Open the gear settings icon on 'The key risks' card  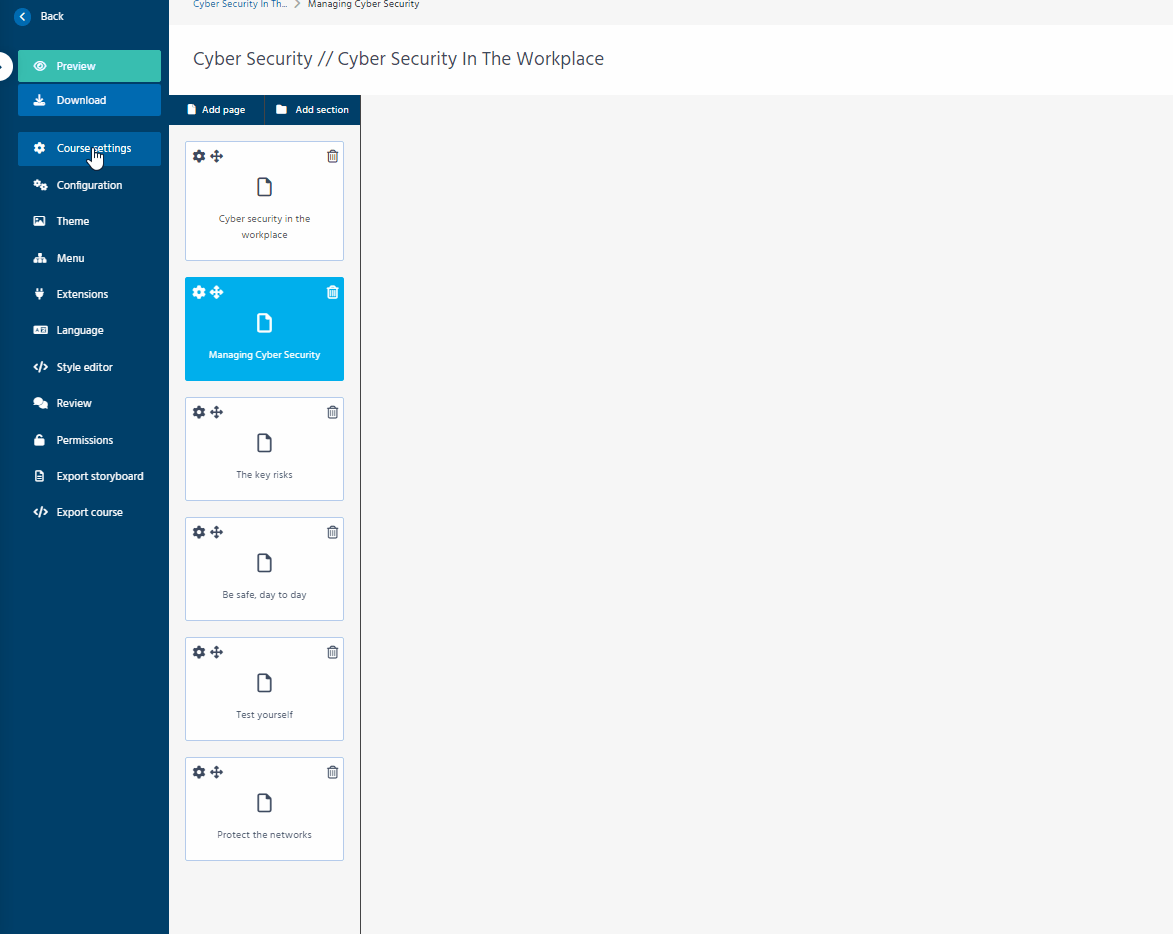pos(199,412)
